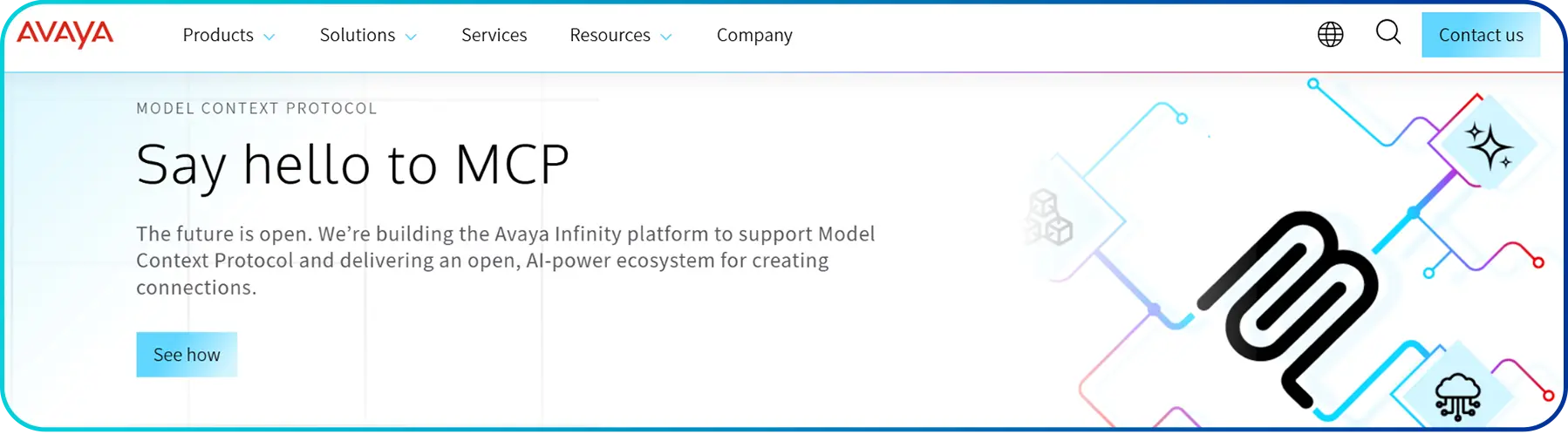Select the Company nav item
This screenshot has height=434, width=1568.
(x=754, y=35)
